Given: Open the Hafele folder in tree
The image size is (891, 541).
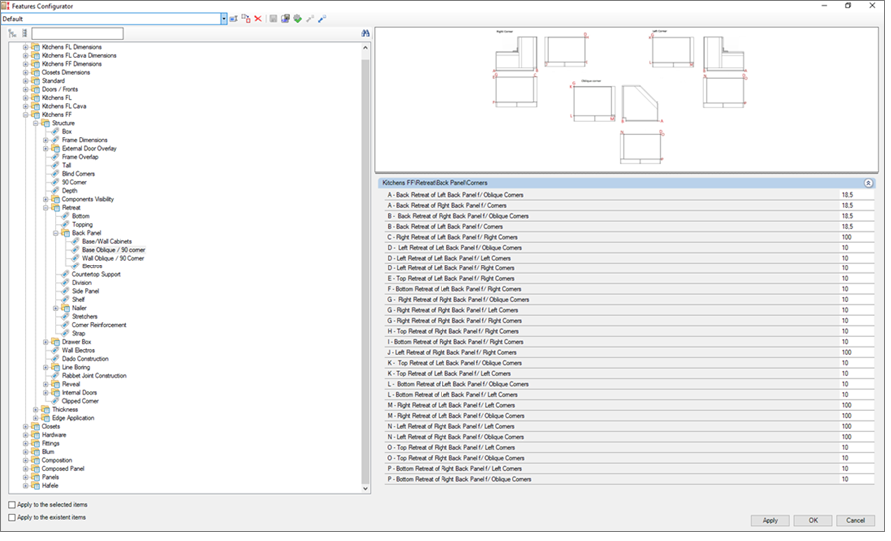Looking at the screenshot, I should 50,486.
